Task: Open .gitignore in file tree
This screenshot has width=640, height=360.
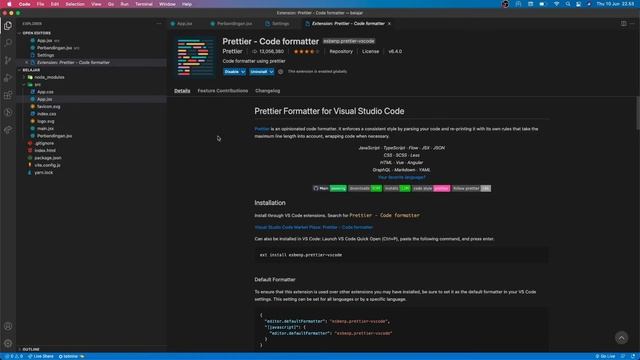Action: tap(44, 143)
